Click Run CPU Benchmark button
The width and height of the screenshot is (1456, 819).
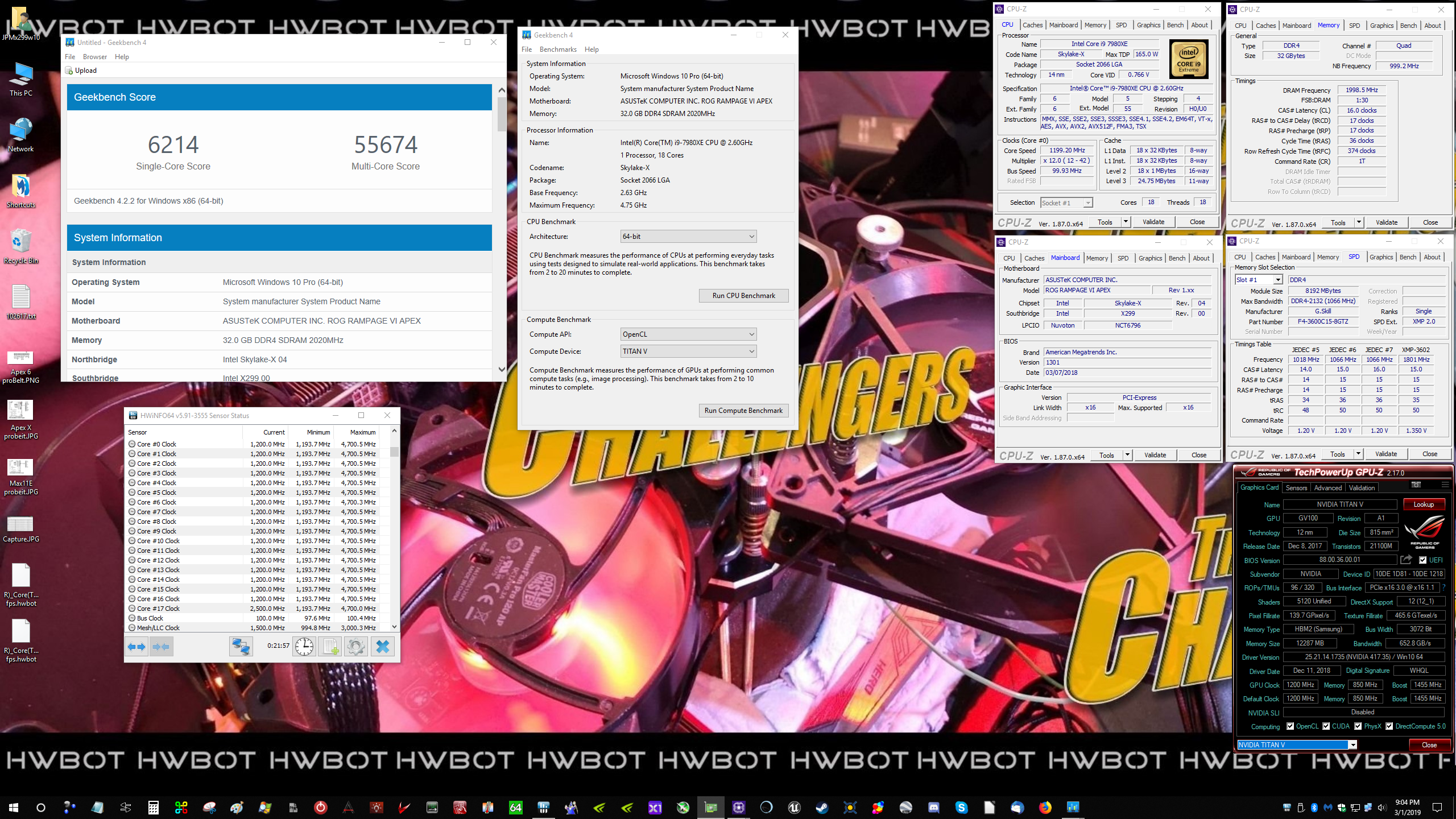[x=743, y=296]
